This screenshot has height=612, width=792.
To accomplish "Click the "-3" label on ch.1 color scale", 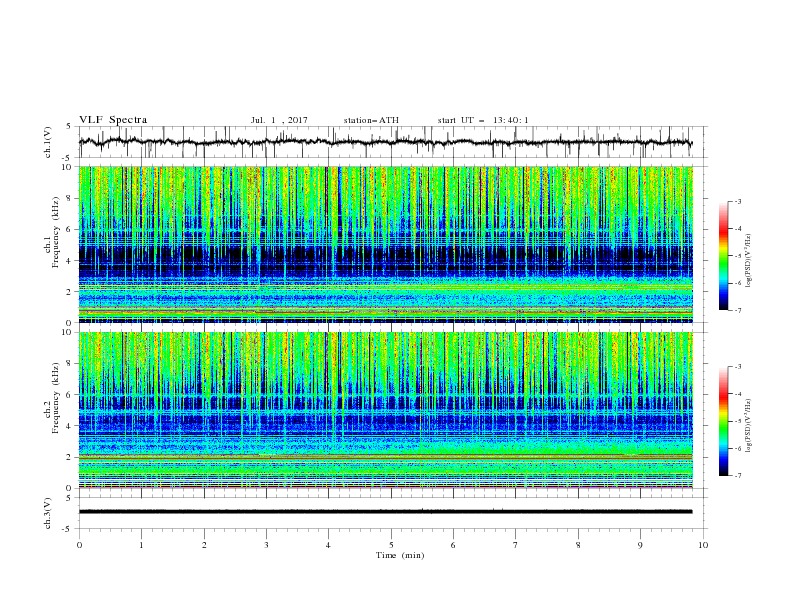I will point(738,201).
